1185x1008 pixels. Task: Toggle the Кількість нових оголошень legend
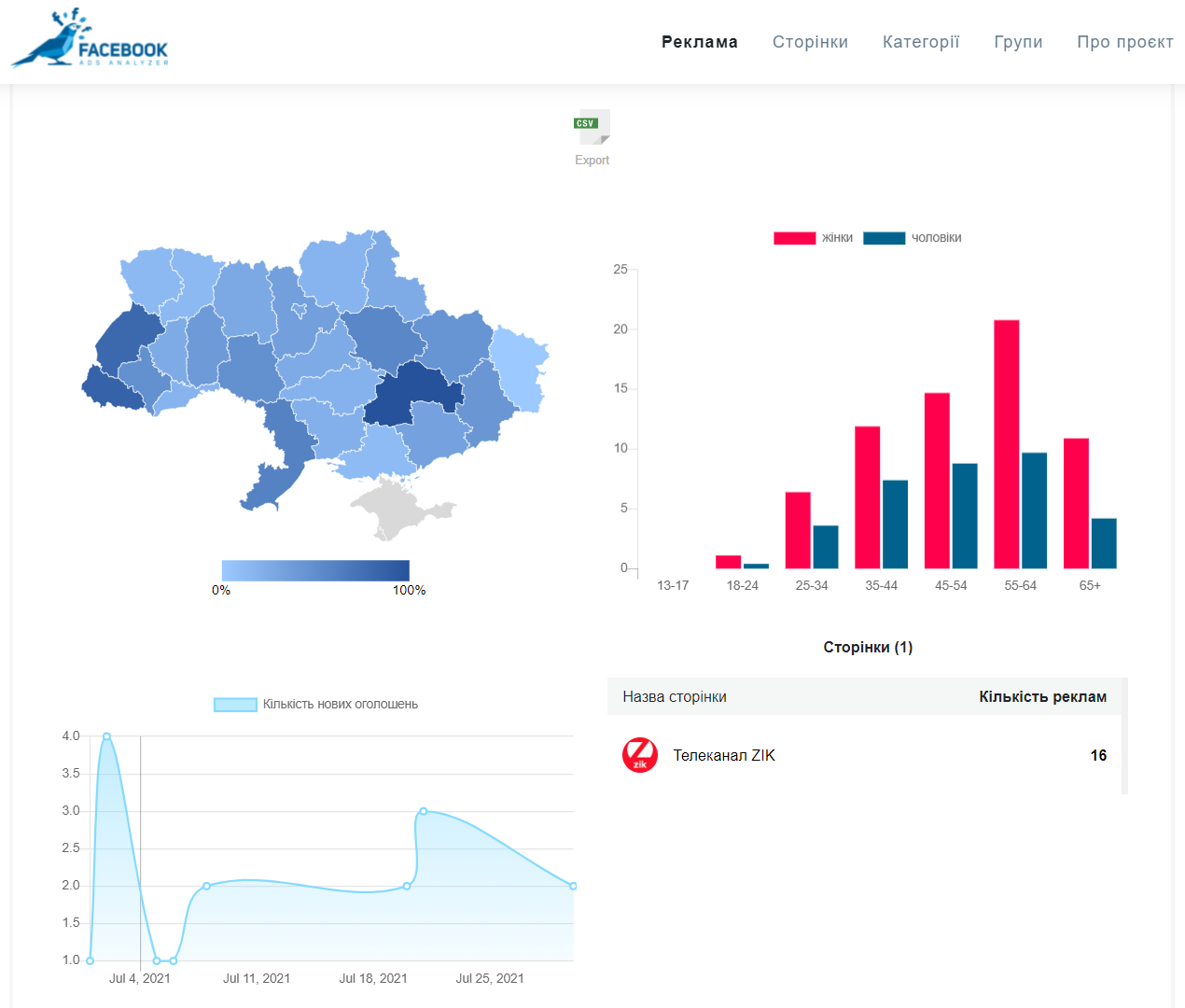tap(315, 705)
